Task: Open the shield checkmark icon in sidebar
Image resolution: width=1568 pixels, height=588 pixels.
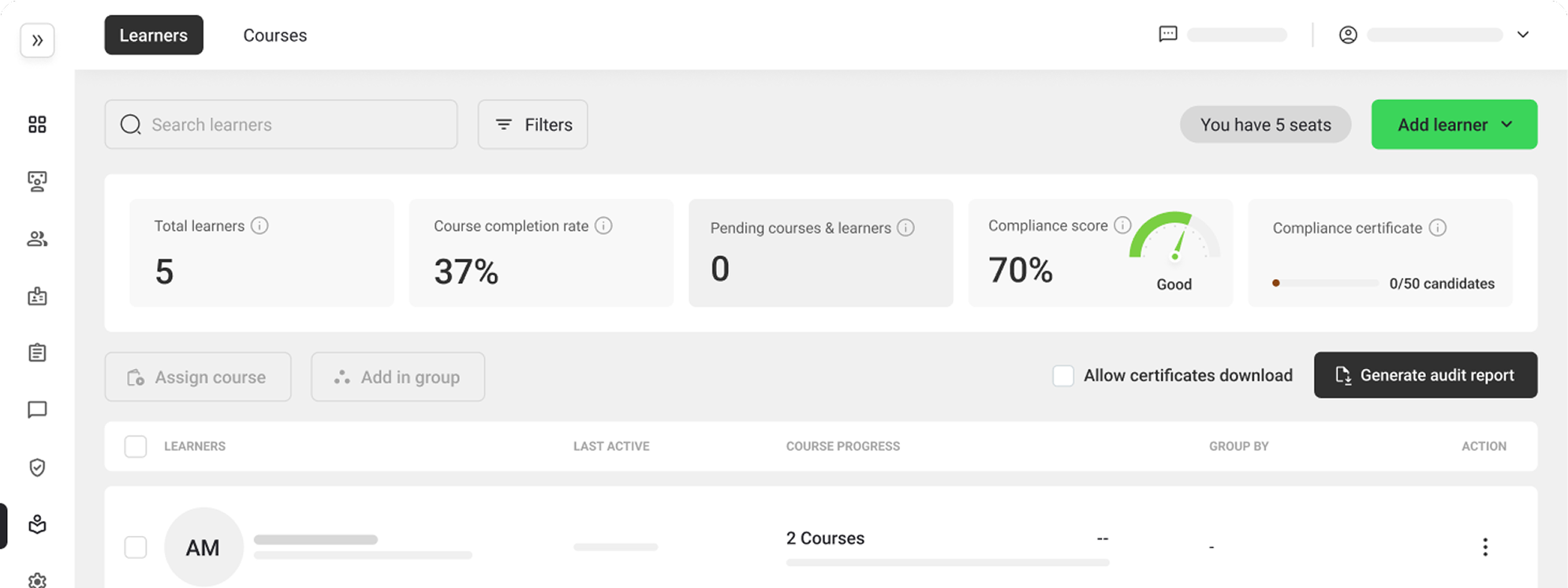Action: coord(37,467)
